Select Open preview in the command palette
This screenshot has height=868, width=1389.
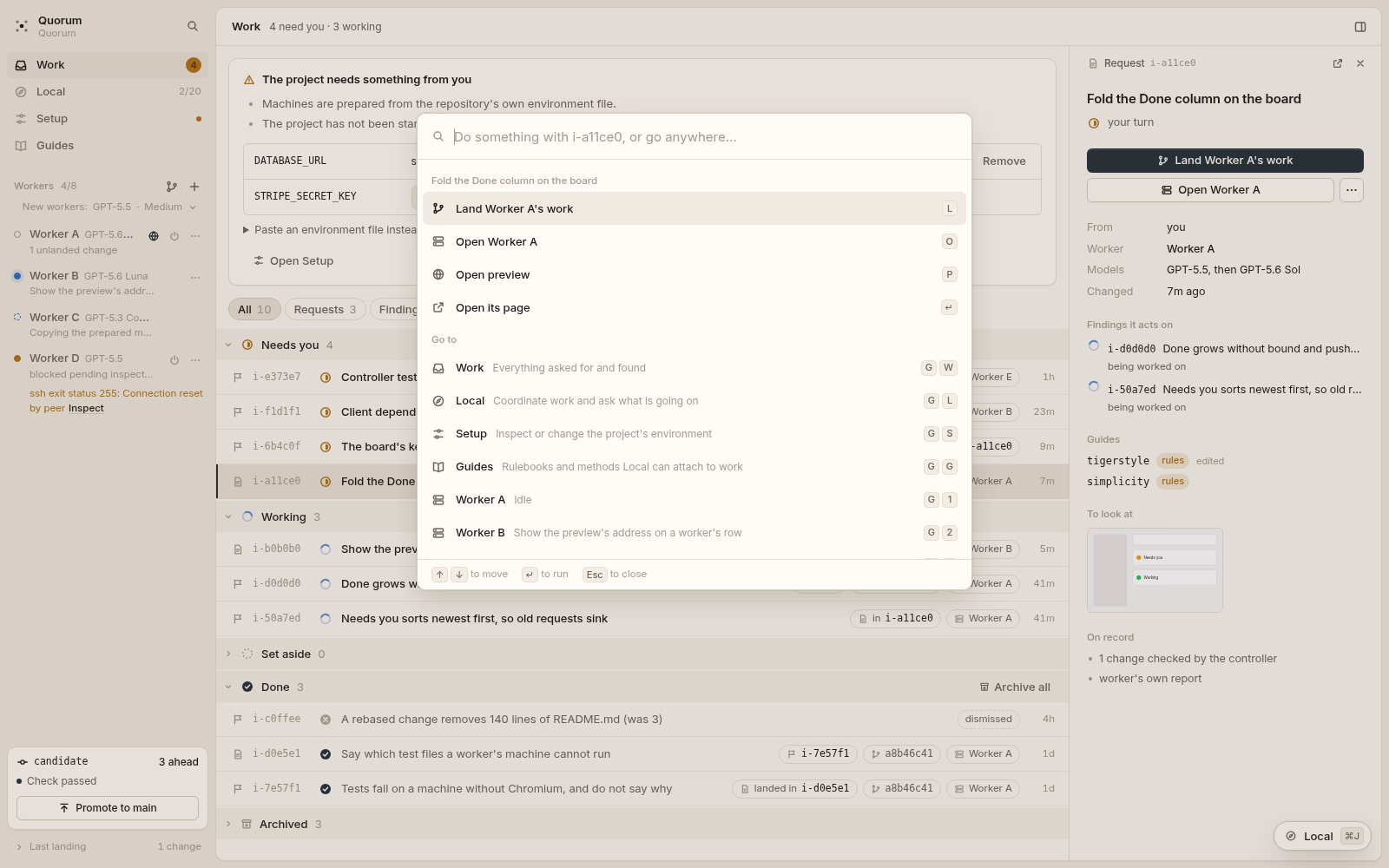[x=694, y=274]
